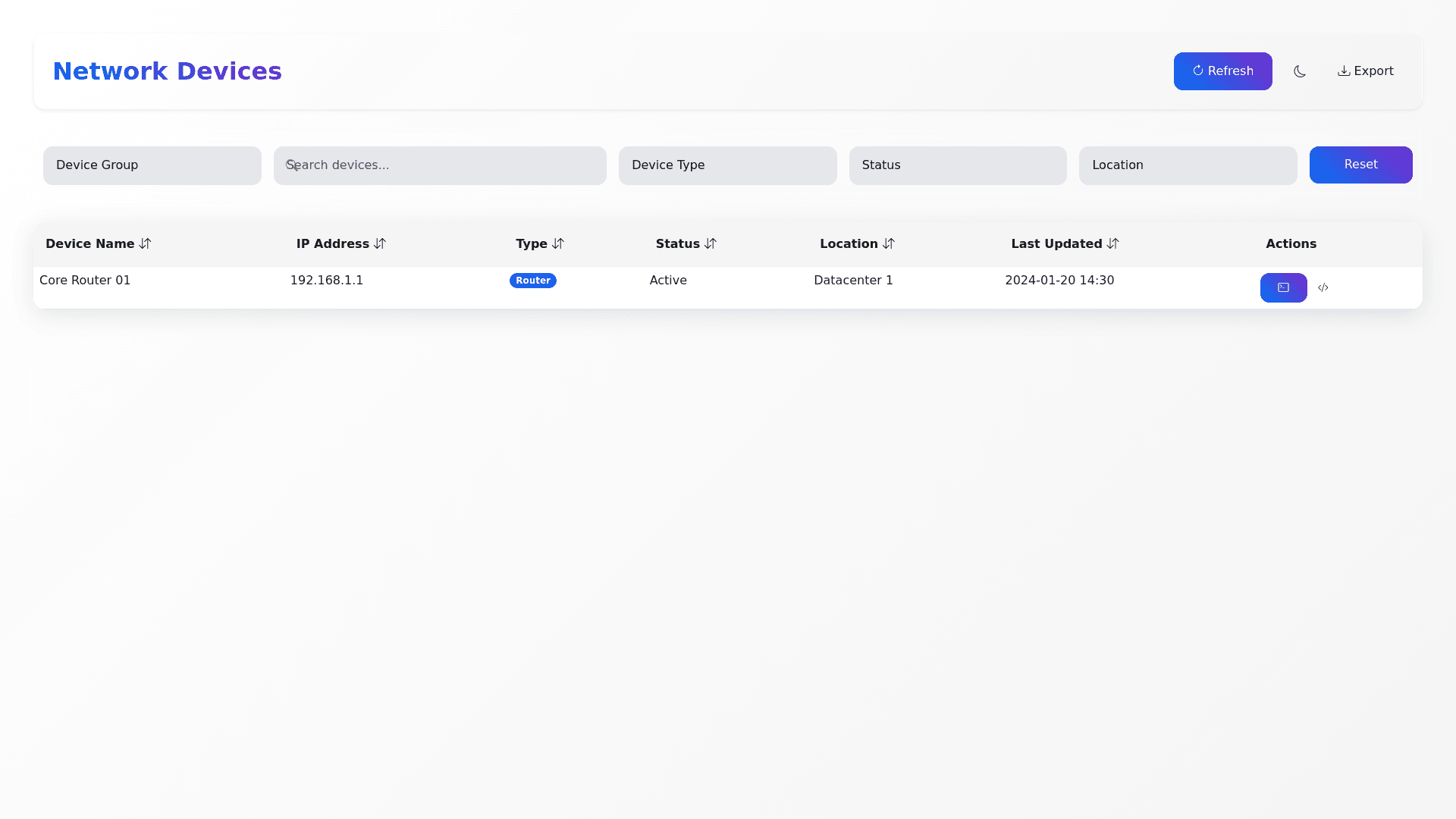Viewport: 1456px width, 819px height.
Task: Sort by Location using arrows icon
Action: (x=889, y=243)
